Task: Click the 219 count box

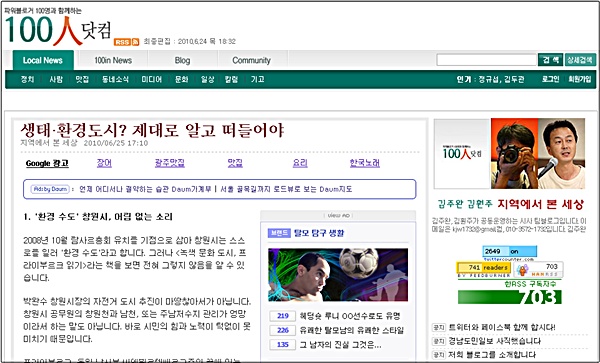Action: (282, 316)
